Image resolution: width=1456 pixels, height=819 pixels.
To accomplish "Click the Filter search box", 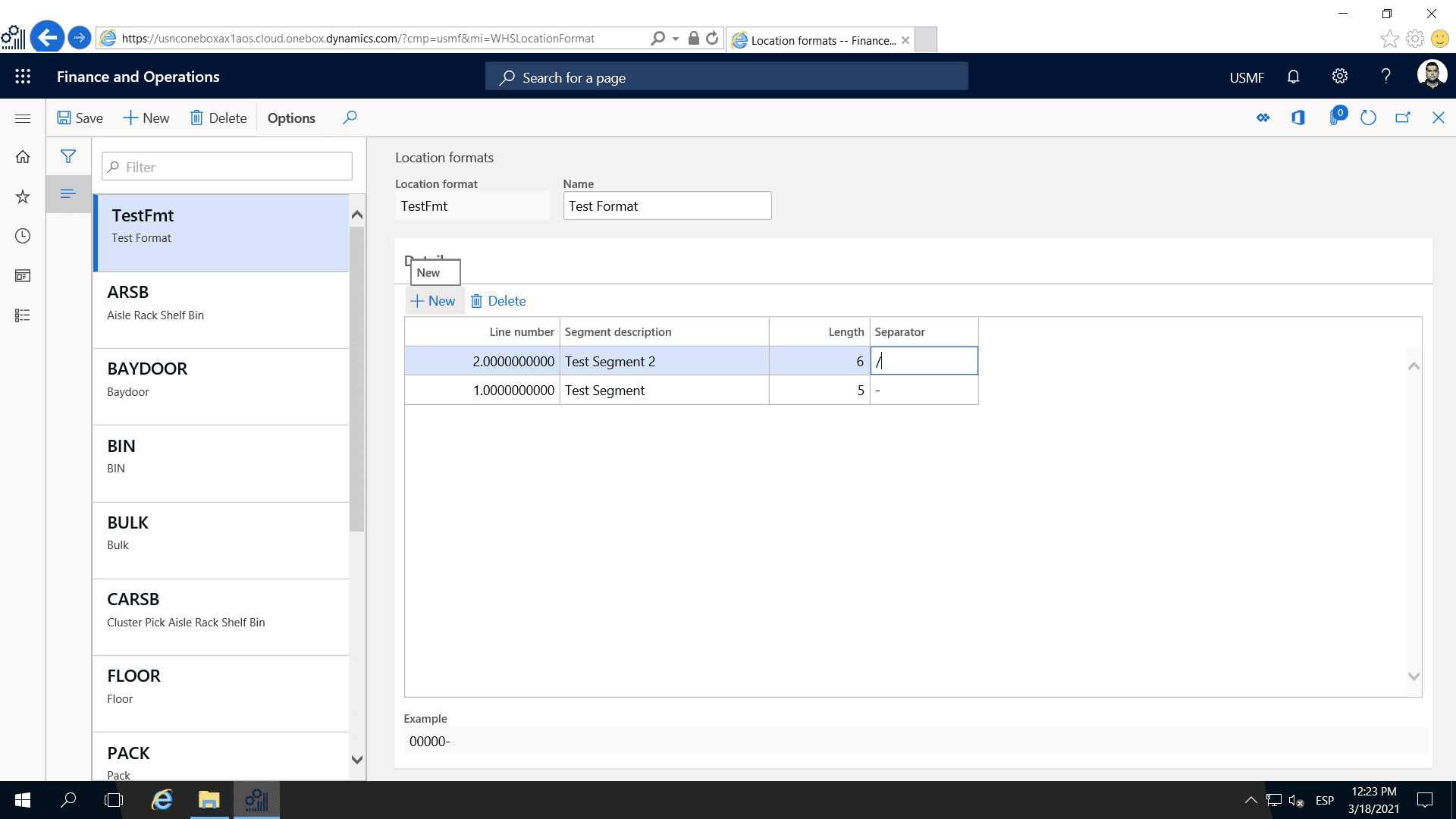I will [x=226, y=166].
